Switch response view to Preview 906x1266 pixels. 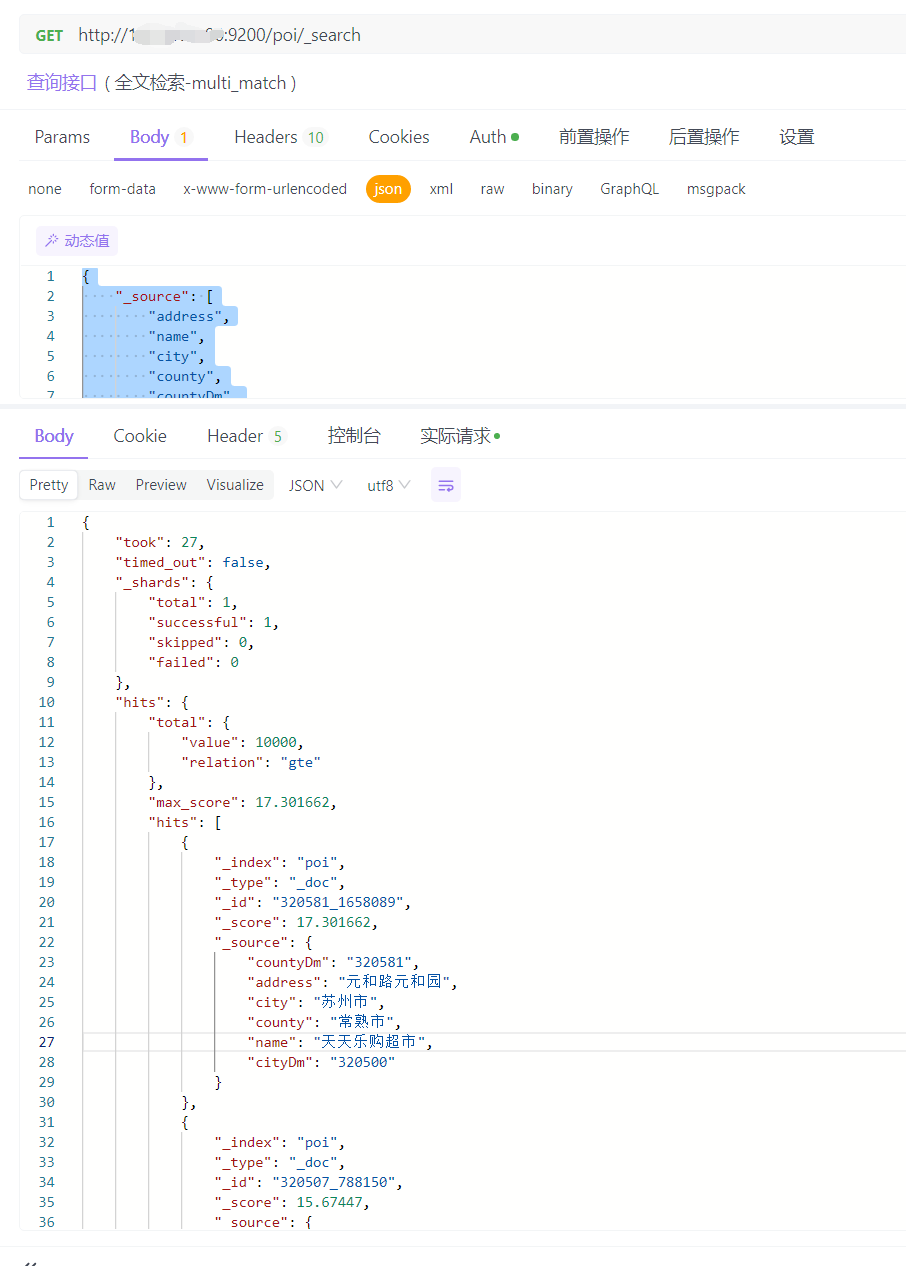[161, 485]
